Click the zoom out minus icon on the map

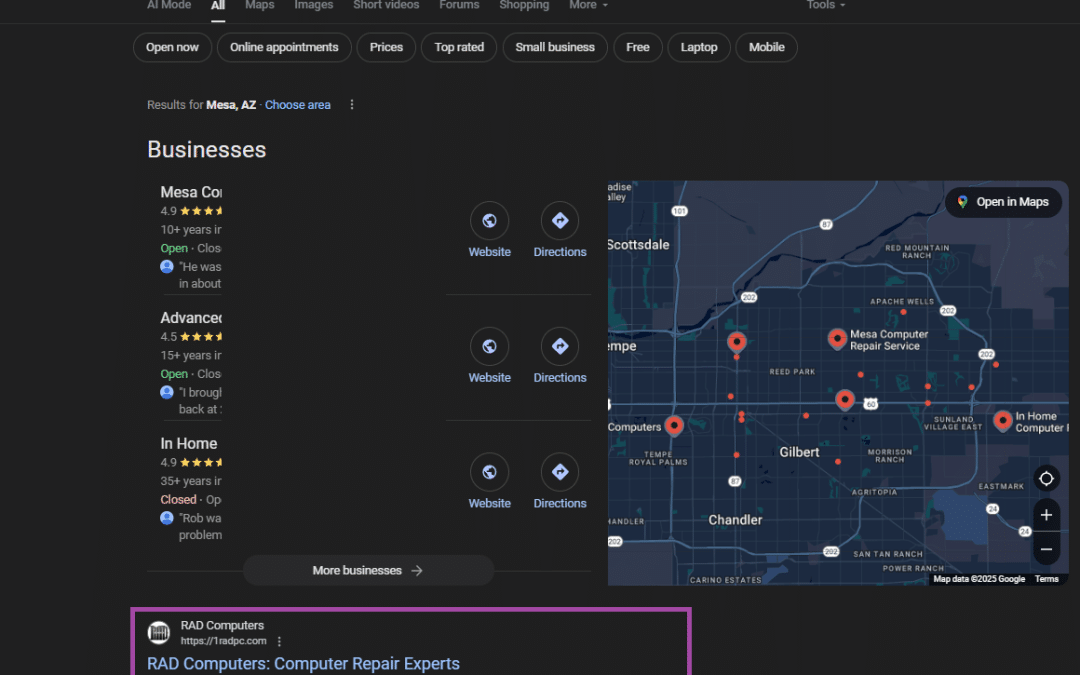click(x=1046, y=548)
